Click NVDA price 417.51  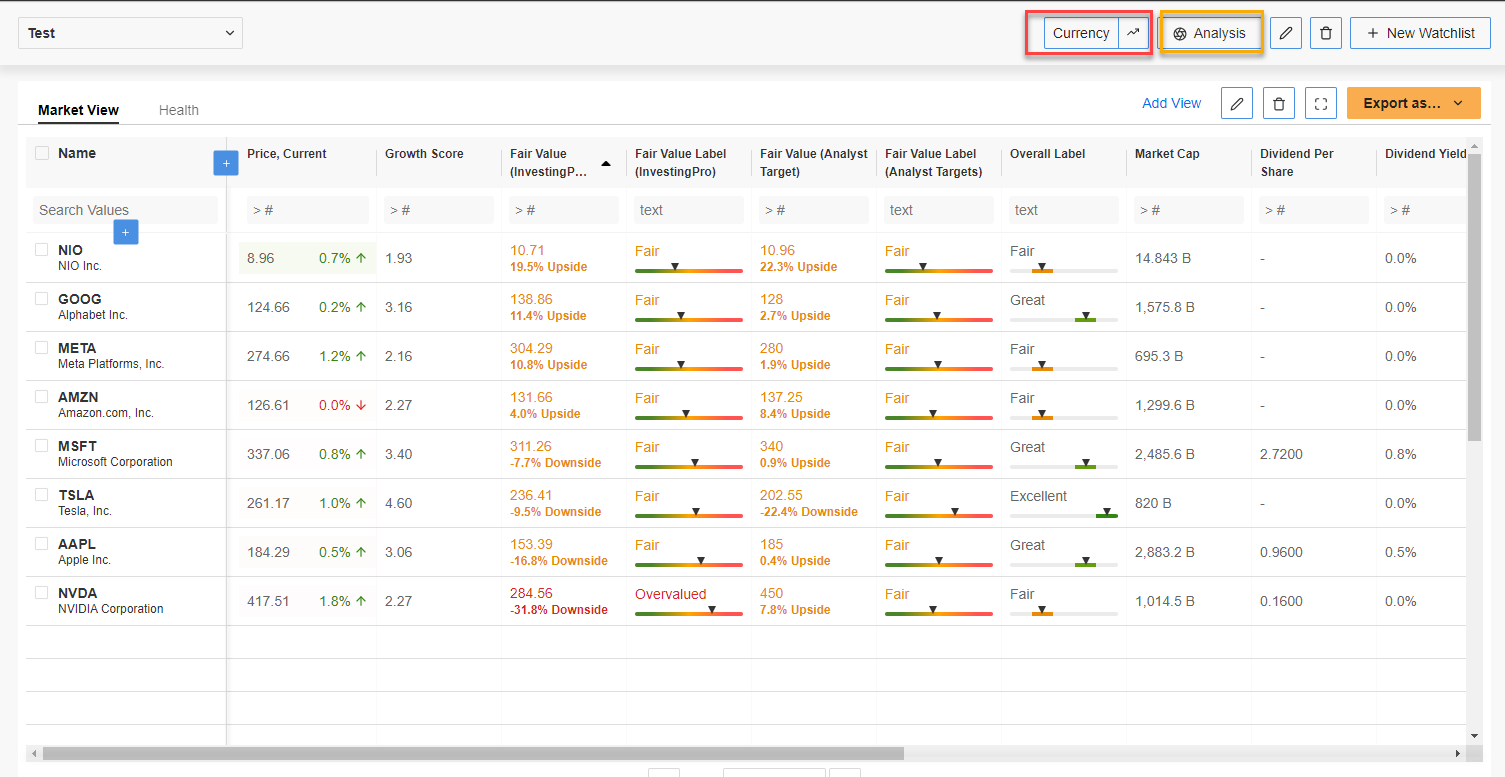268,601
